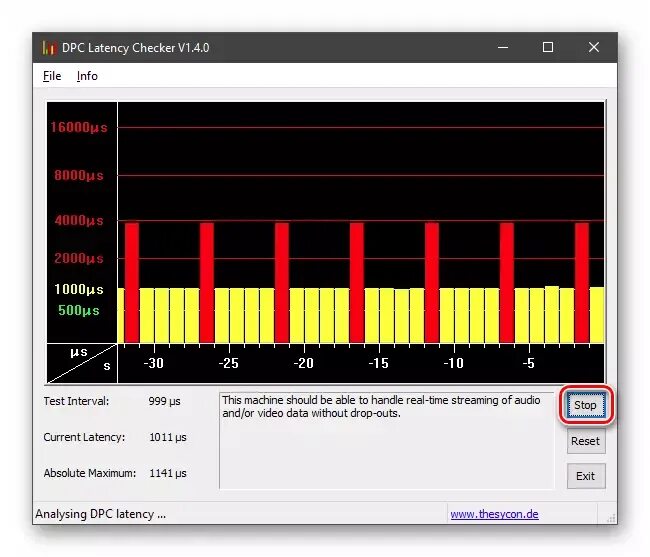This screenshot has height=557, width=650.
Task: Minimize the DPC Latency Checker window
Action: click(503, 47)
